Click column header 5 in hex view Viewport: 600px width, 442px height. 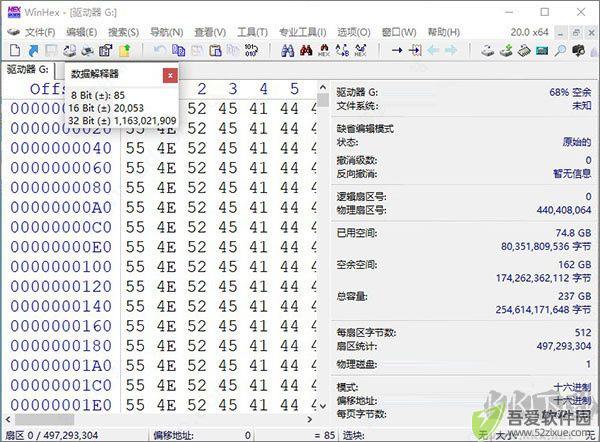(294, 89)
